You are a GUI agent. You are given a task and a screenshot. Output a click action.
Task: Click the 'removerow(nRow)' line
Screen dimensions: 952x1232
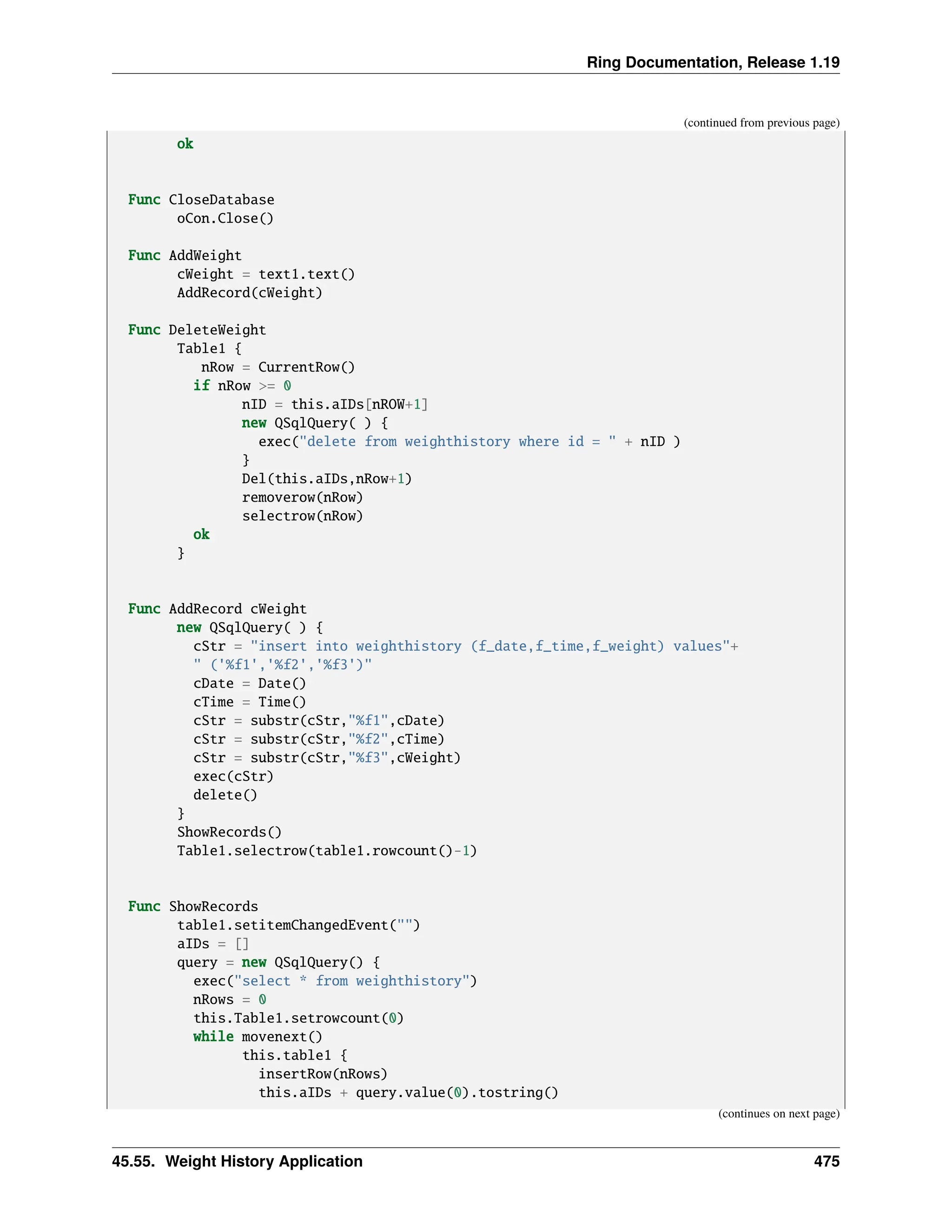click(x=303, y=497)
